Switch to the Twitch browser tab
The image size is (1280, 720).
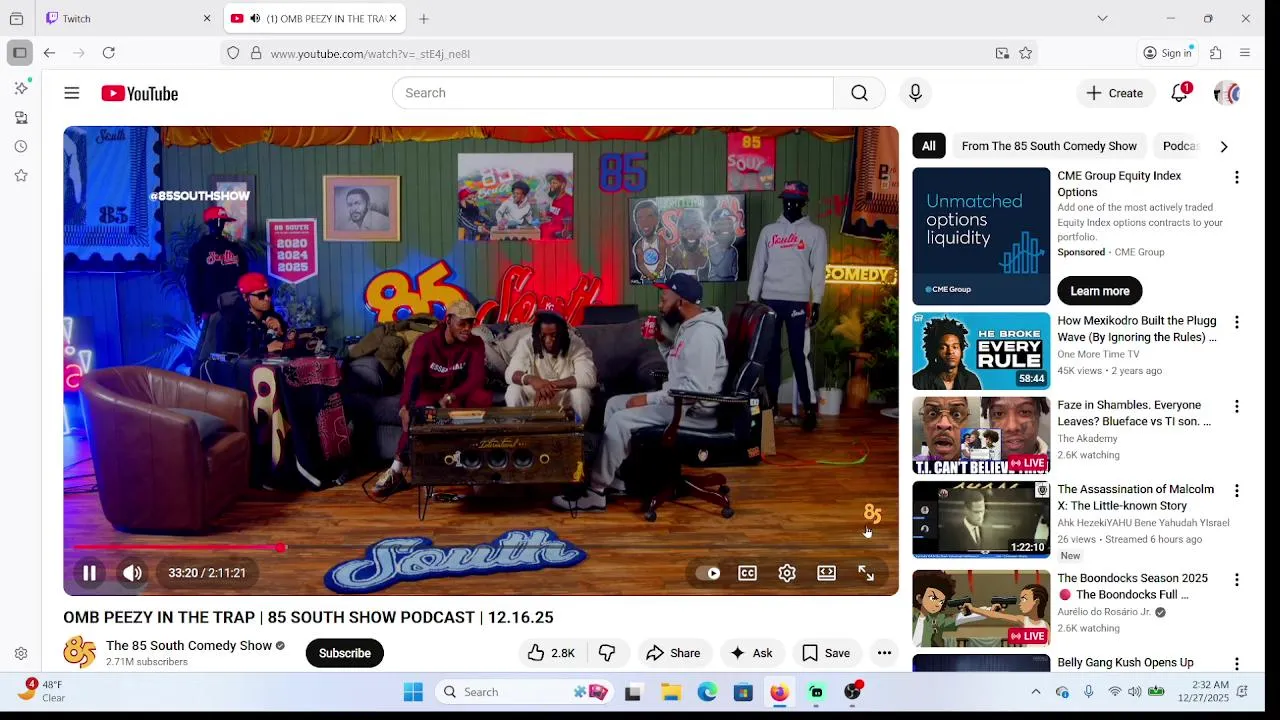click(128, 18)
